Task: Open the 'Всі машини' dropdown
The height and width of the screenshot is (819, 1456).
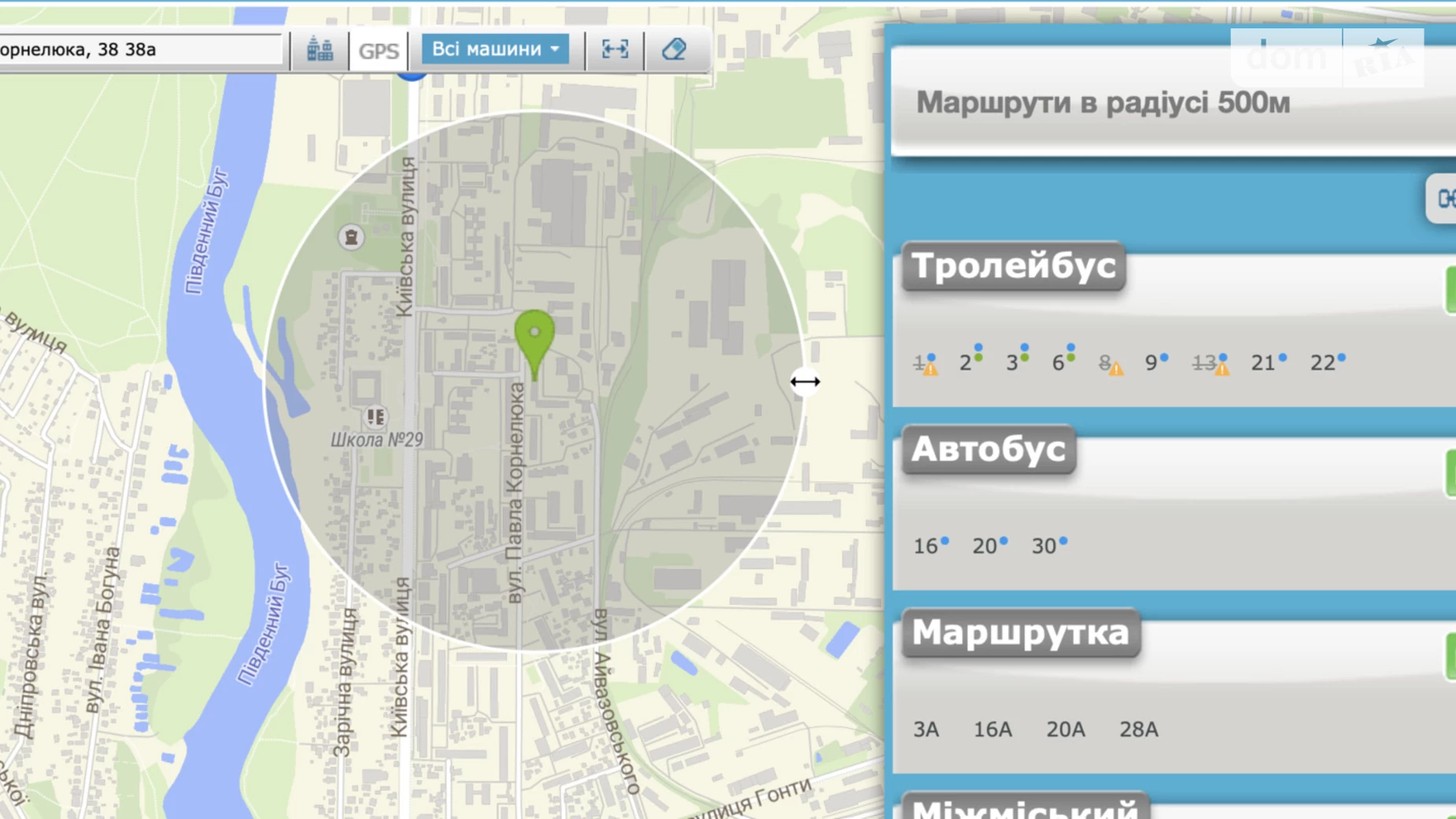Action: pos(495,49)
